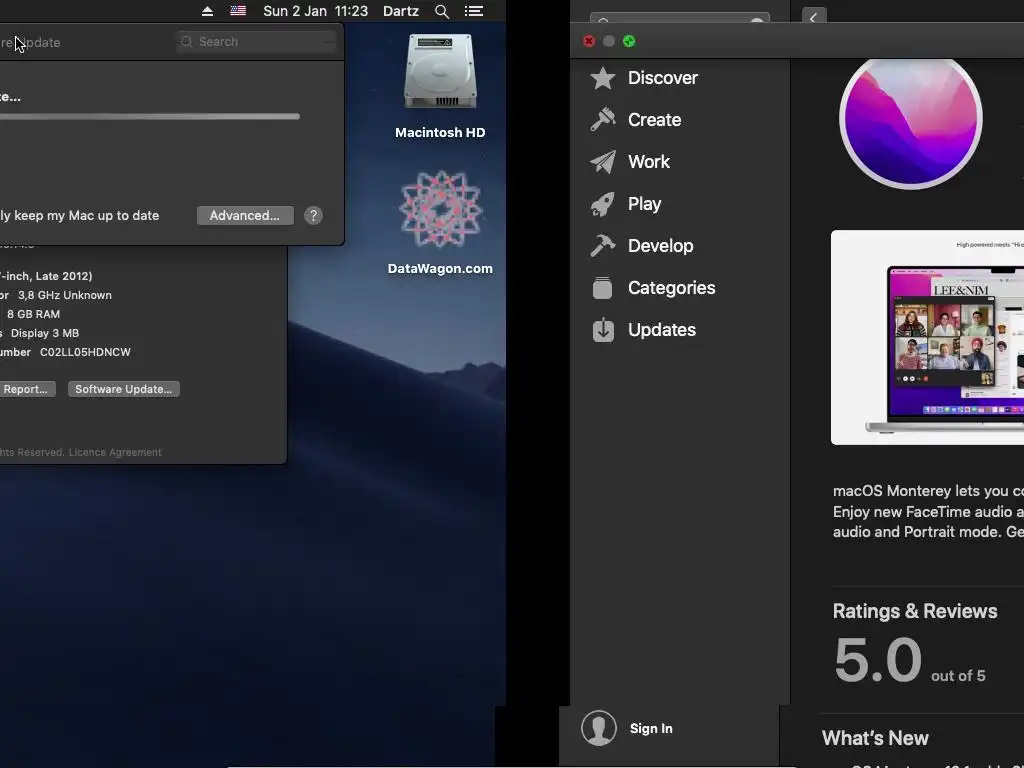Open DataWagon.com desktop icon
This screenshot has height=768, width=1024.
[440, 209]
